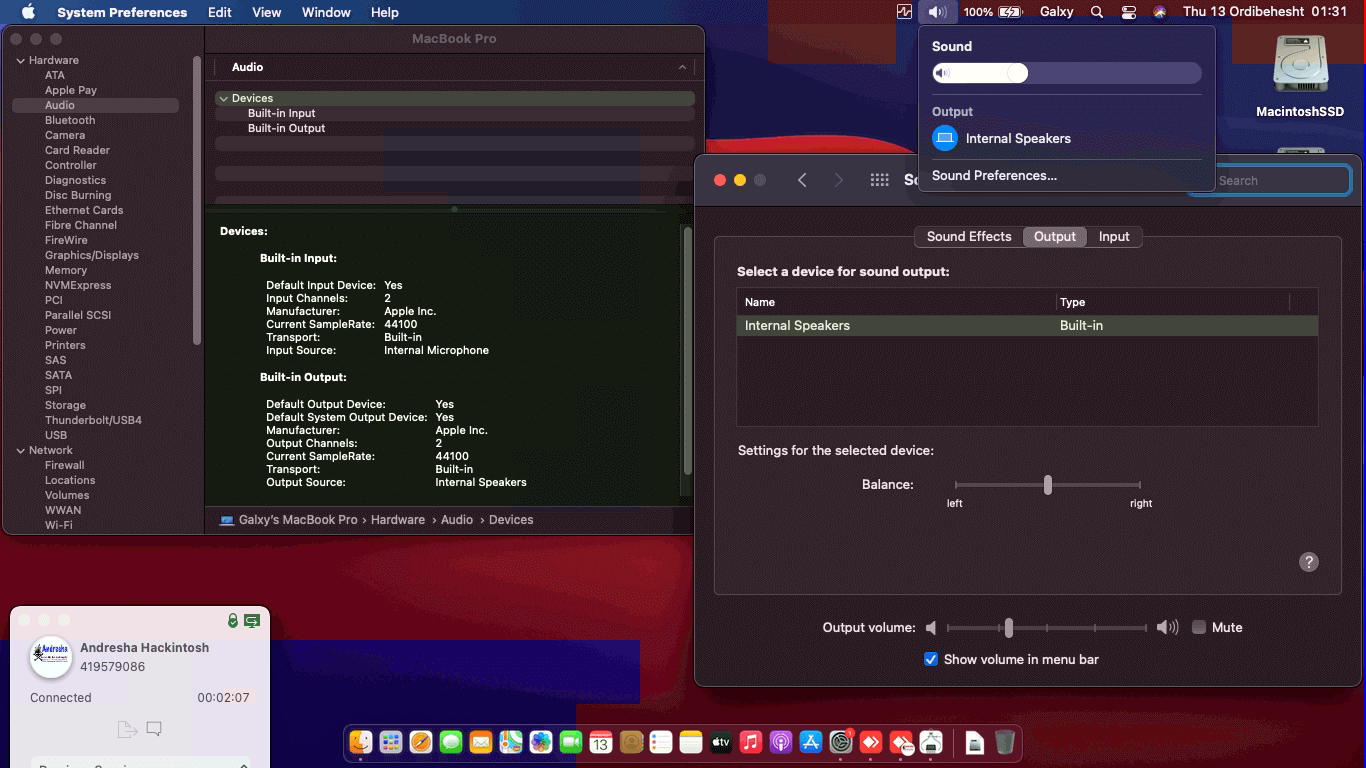Show all preferences grid button
Viewport: 1366px width, 768px height.
(880, 180)
